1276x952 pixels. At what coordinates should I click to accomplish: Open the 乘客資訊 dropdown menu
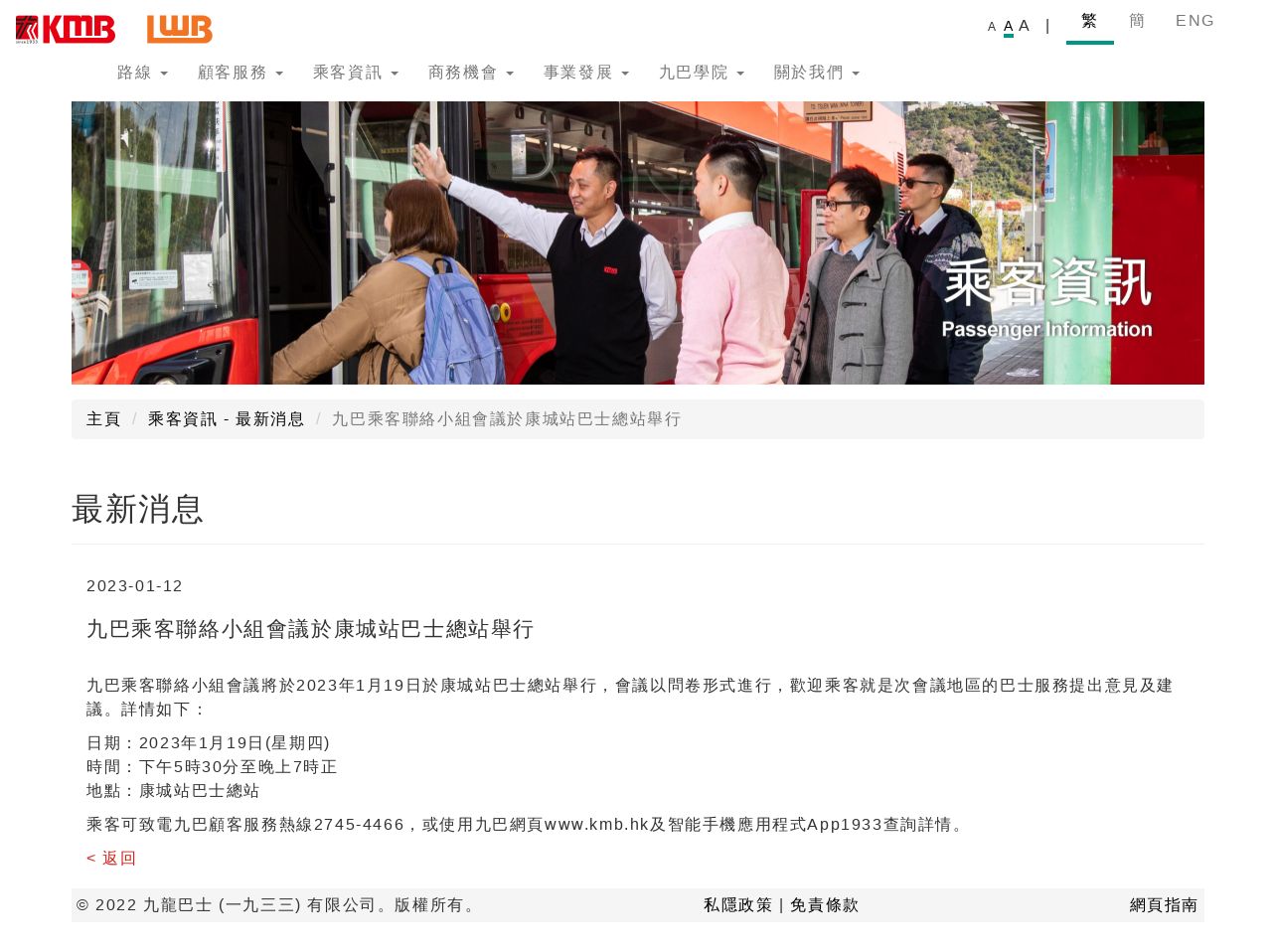coord(356,73)
